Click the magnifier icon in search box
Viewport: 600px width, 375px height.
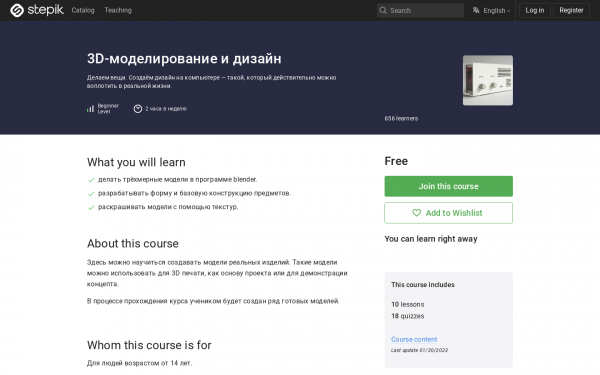pos(383,10)
